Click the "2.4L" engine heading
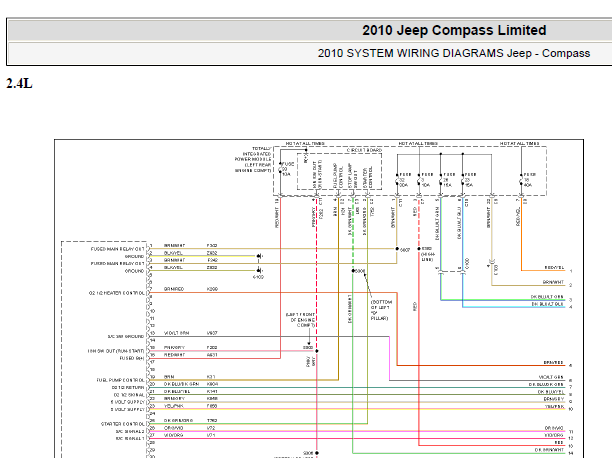612x458 pixels. point(19,84)
